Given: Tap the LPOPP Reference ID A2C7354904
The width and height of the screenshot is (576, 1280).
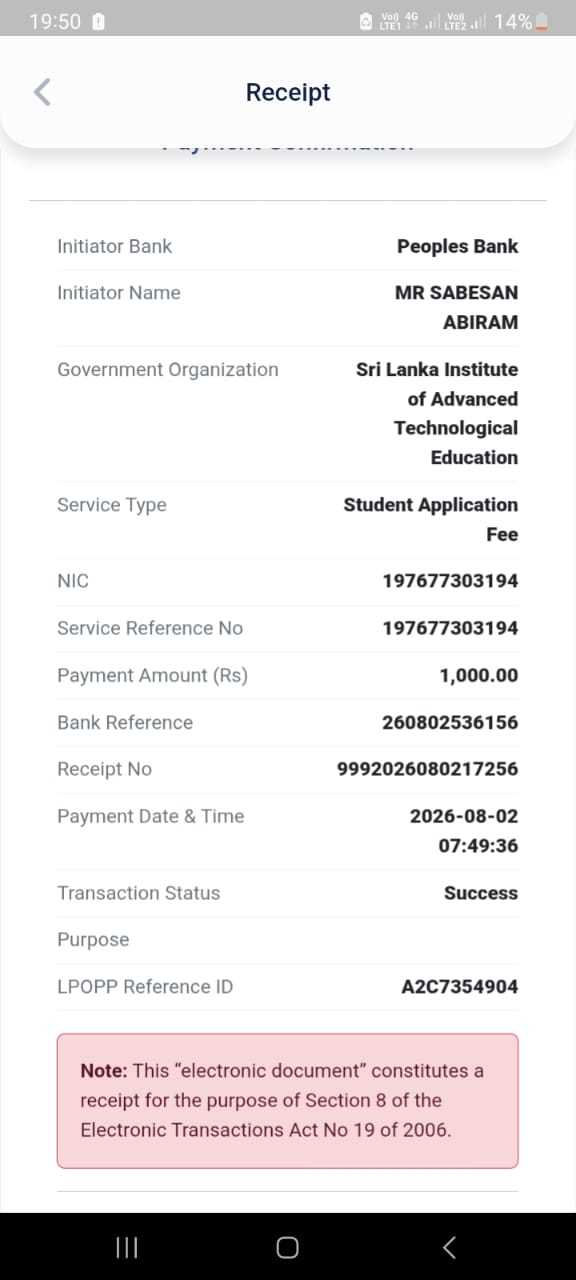Looking at the screenshot, I should [x=460, y=986].
